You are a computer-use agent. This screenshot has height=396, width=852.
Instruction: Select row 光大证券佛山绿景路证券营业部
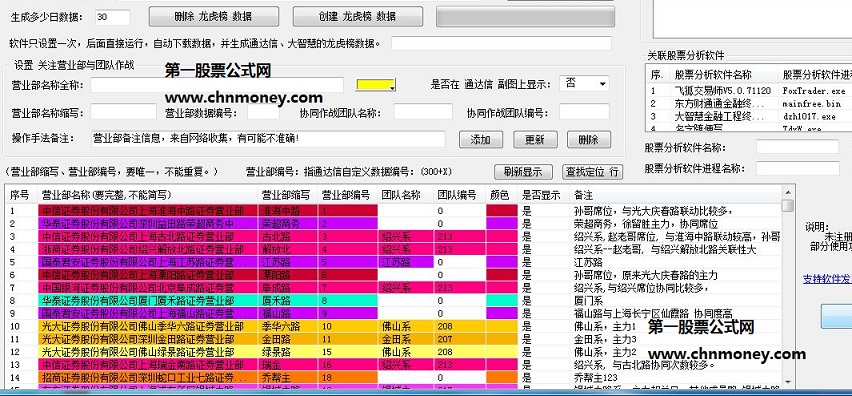394,352
